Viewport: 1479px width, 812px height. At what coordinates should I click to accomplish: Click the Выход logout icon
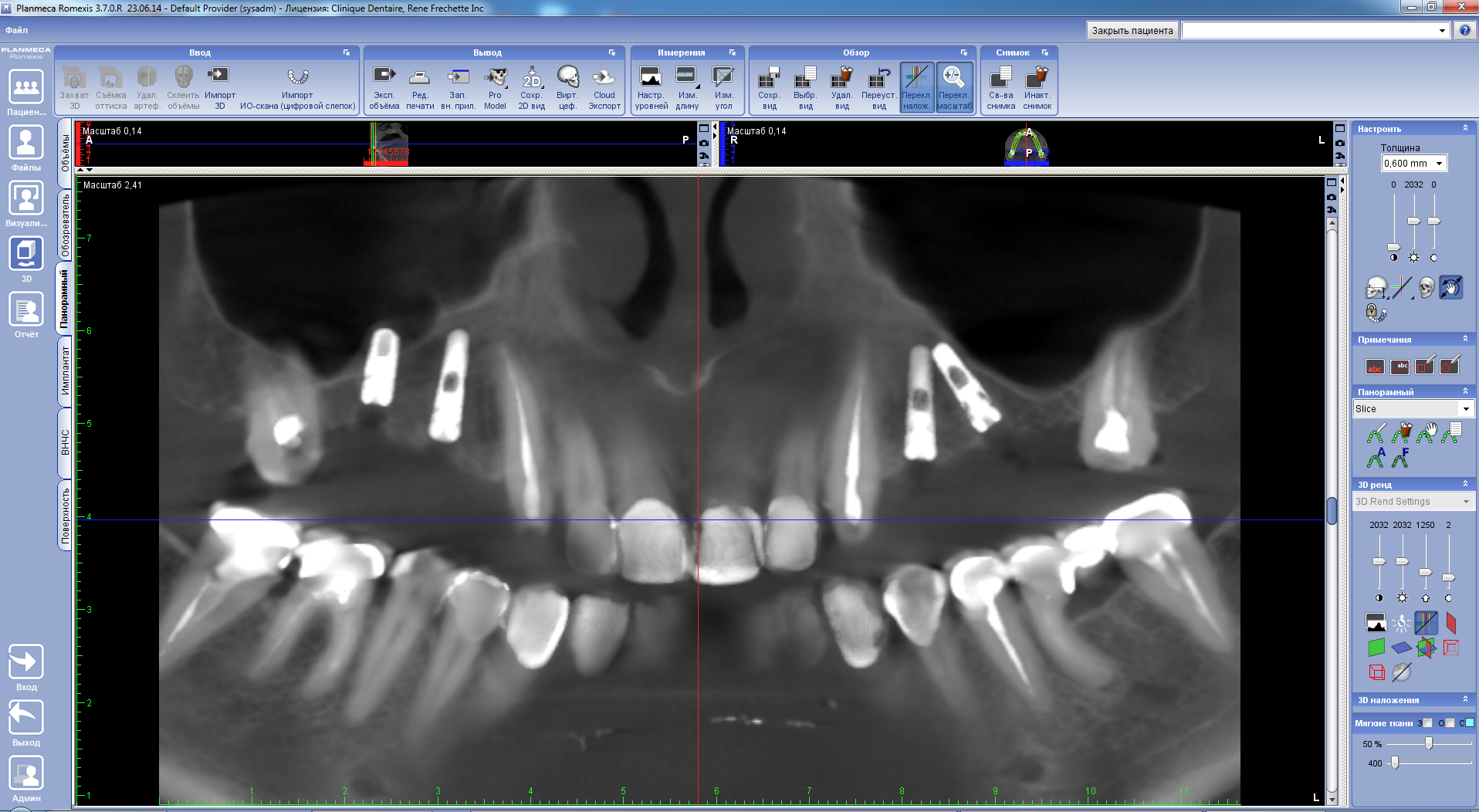pos(26,718)
